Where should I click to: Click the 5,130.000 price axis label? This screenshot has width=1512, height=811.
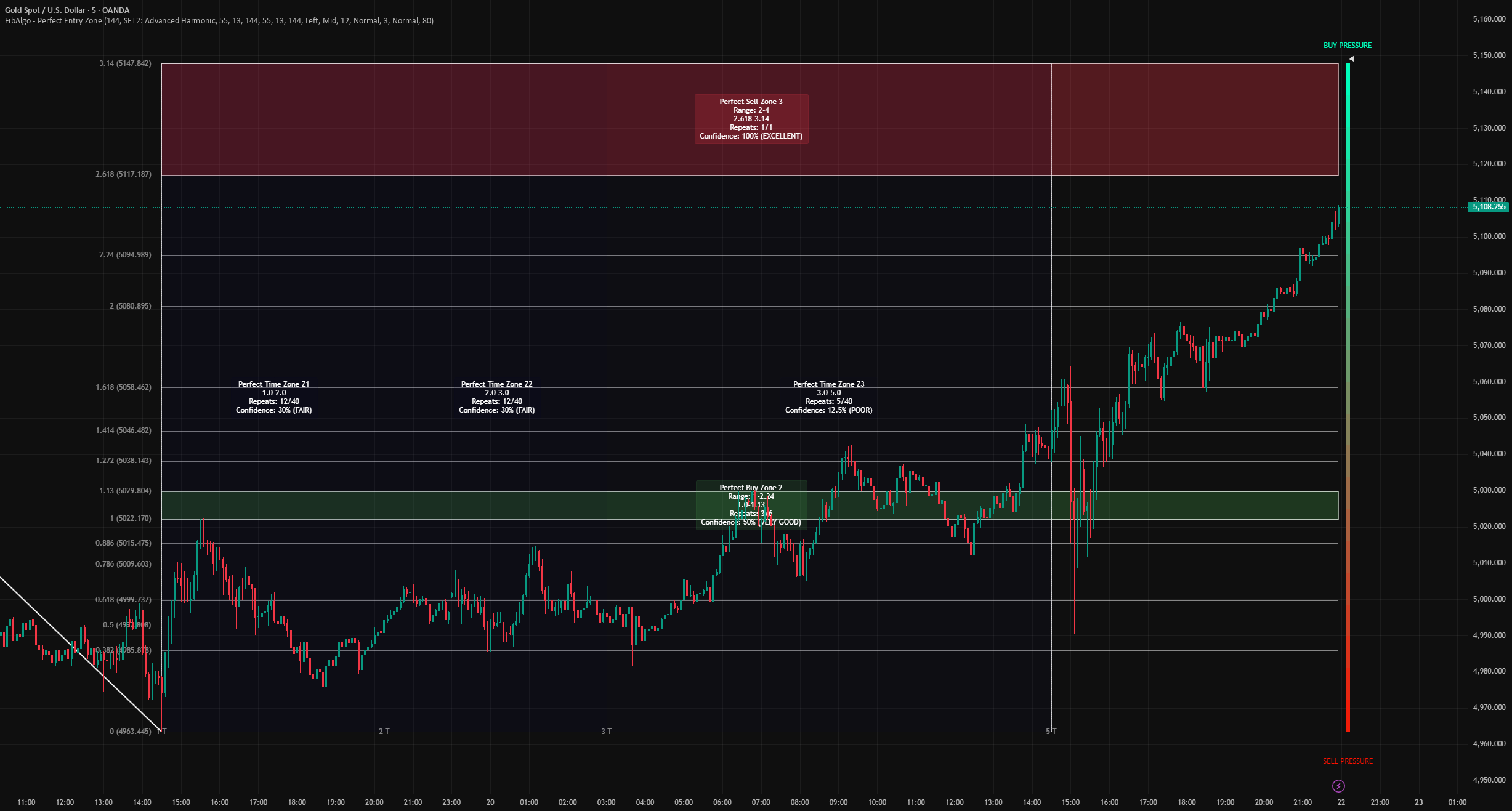coord(1489,128)
